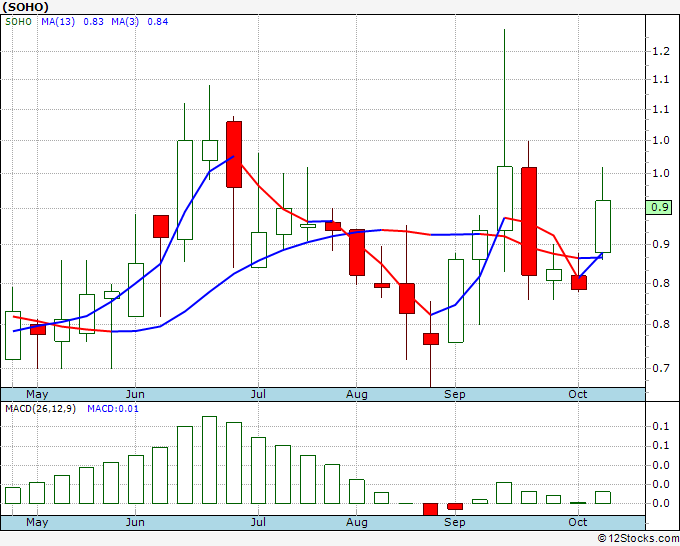Click the Oct label on the price chart axis
Screen dimensions: 680x546
578,394
